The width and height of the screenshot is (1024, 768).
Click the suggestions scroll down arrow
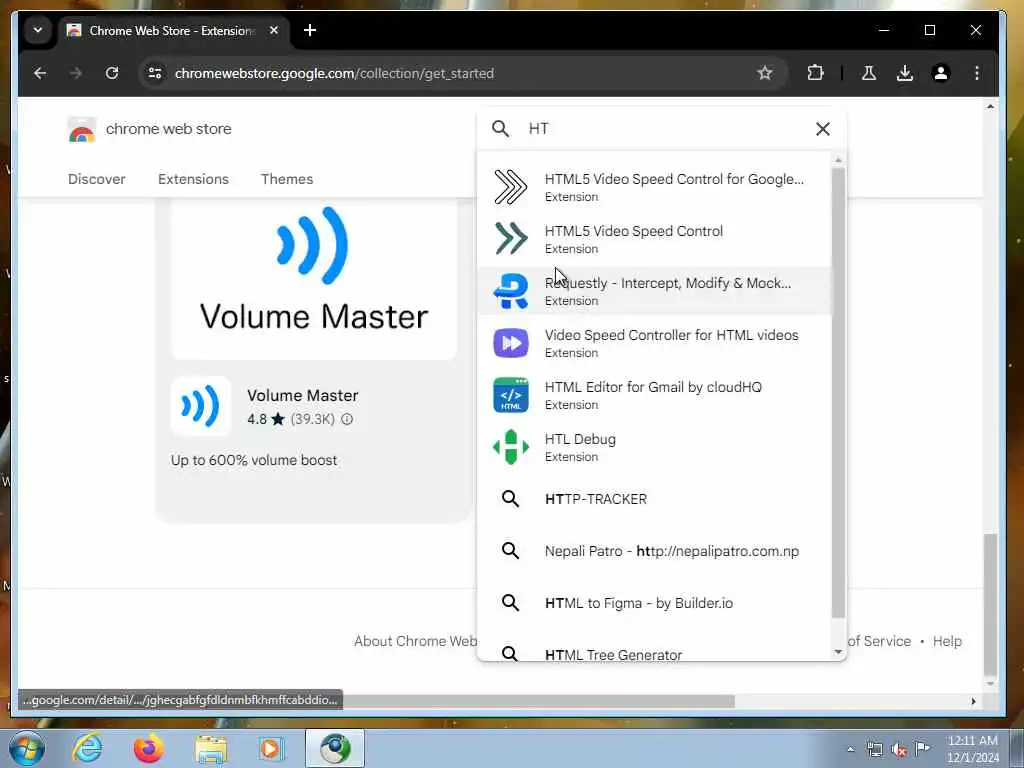pyautogui.click(x=839, y=652)
